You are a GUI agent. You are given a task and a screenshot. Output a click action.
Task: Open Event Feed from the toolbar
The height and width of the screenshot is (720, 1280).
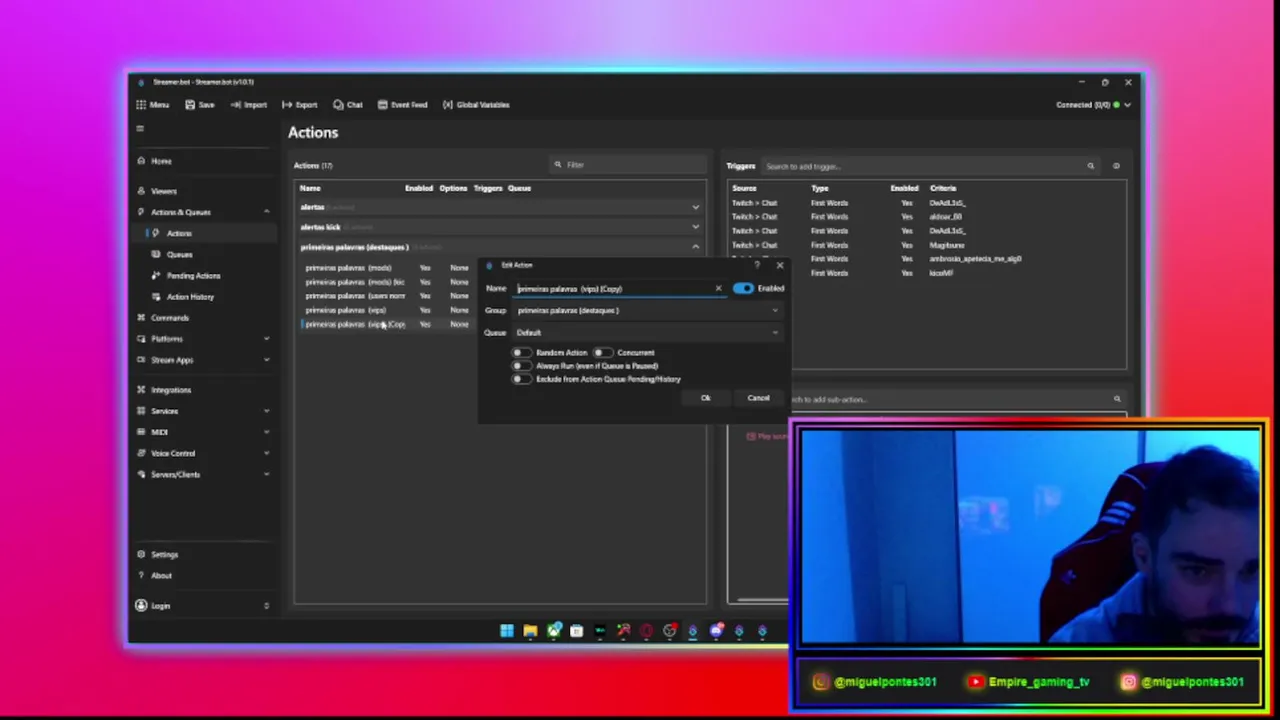point(402,104)
